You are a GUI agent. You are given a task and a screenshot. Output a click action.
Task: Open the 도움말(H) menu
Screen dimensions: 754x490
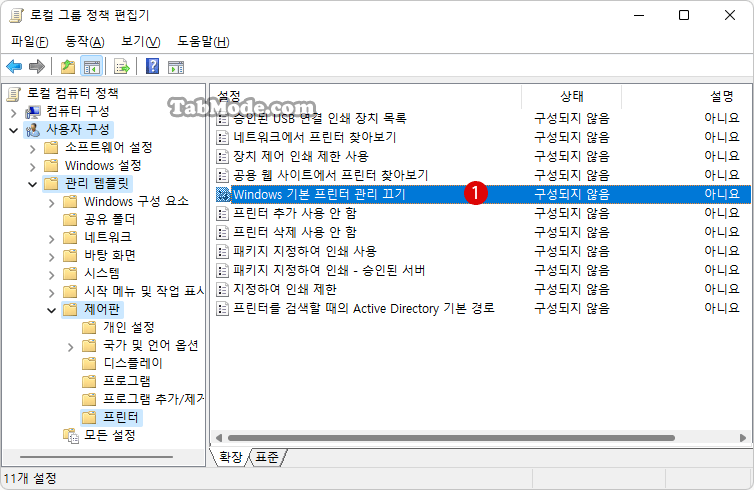(x=203, y=41)
